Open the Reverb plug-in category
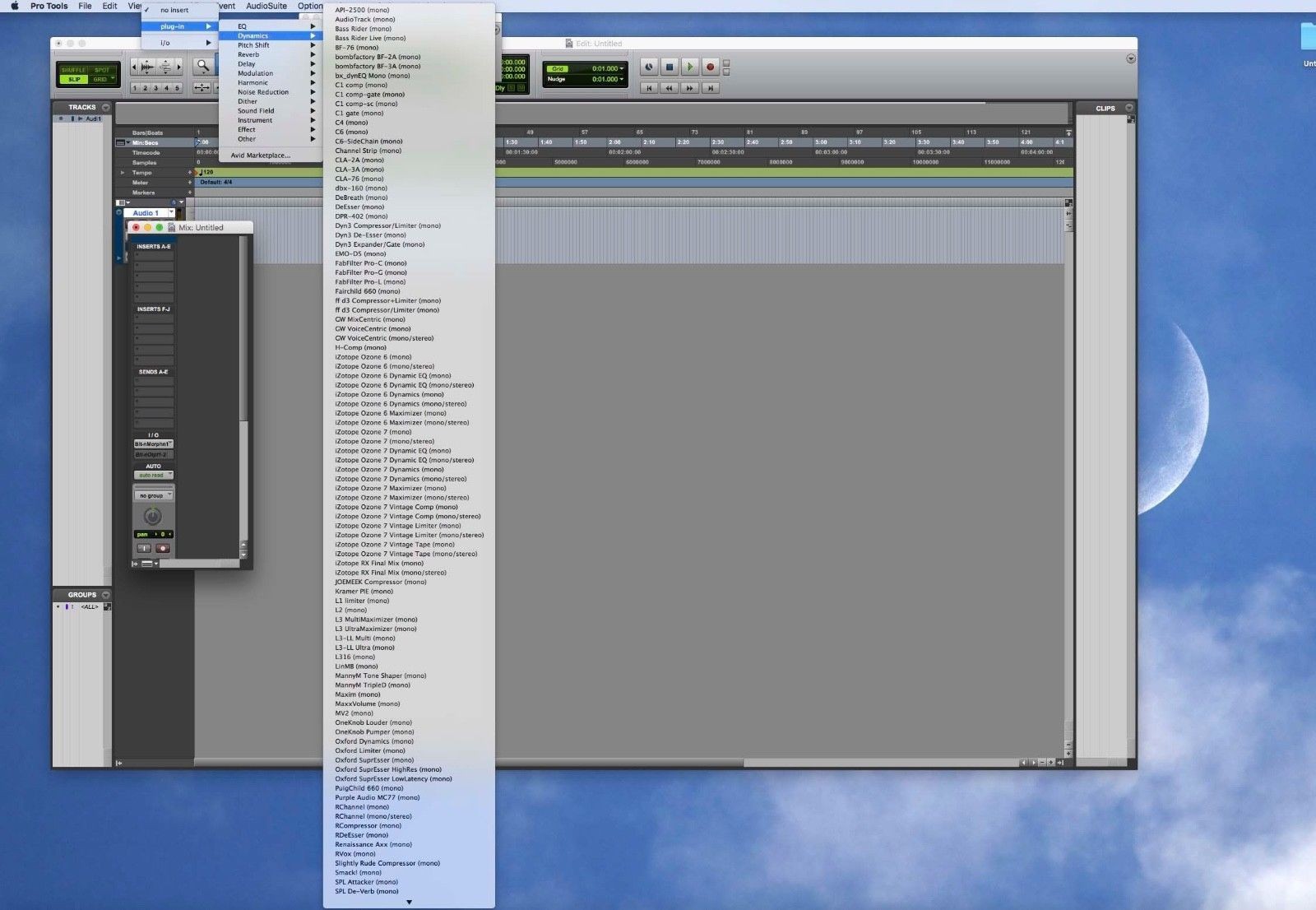The image size is (1316, 910). pos(271,54)
